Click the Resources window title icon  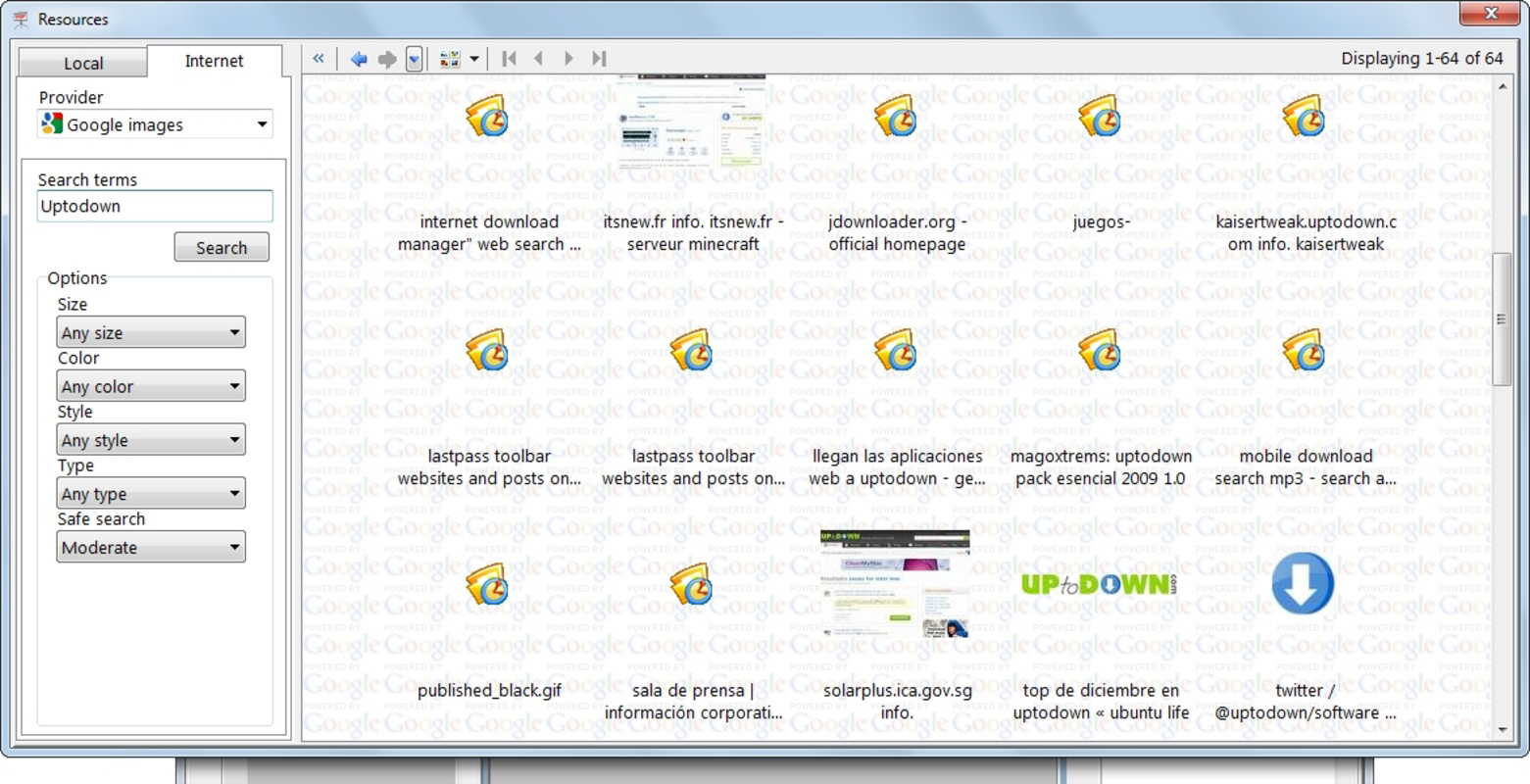21,20
